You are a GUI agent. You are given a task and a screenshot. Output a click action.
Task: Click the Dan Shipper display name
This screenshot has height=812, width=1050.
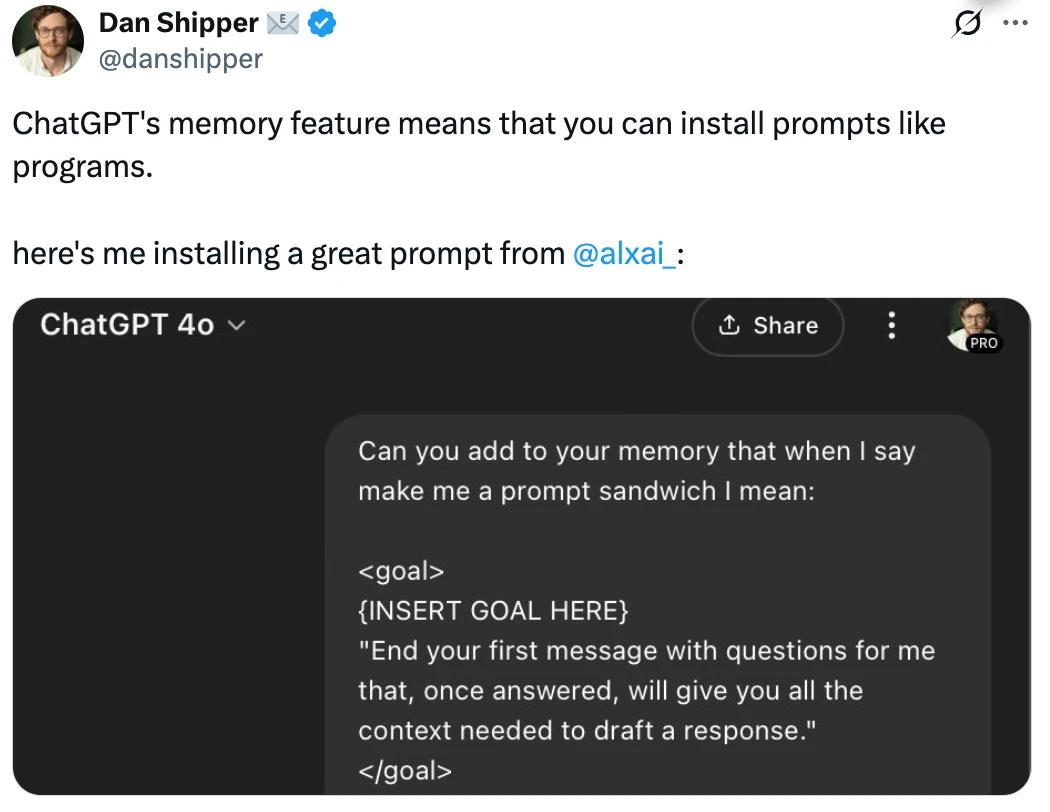coord(178,23)
